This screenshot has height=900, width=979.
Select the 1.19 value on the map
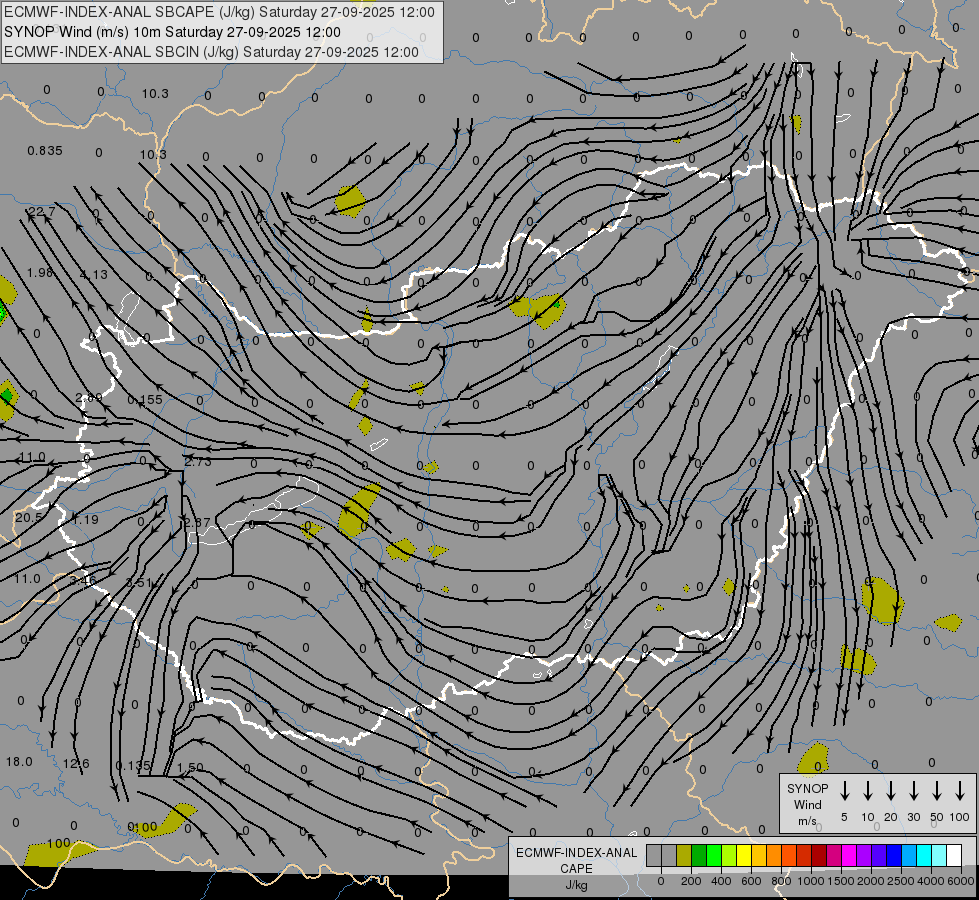pos(85,519)
